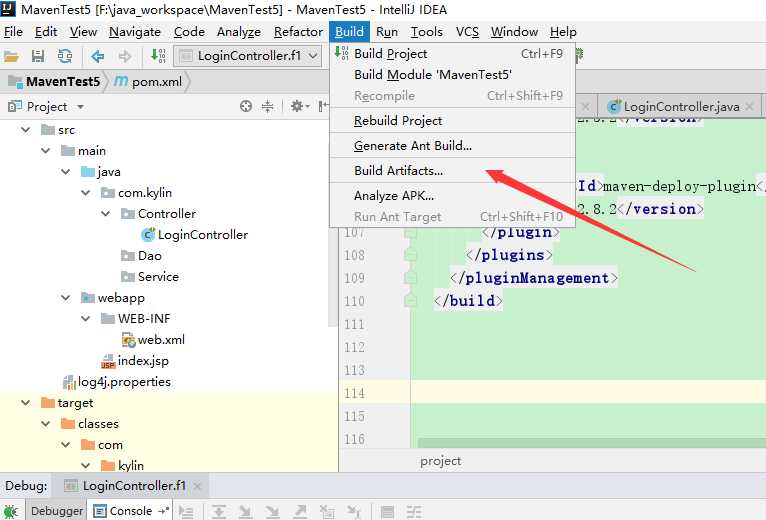Click the Collapse All icon in Project panel

point(268,106)
